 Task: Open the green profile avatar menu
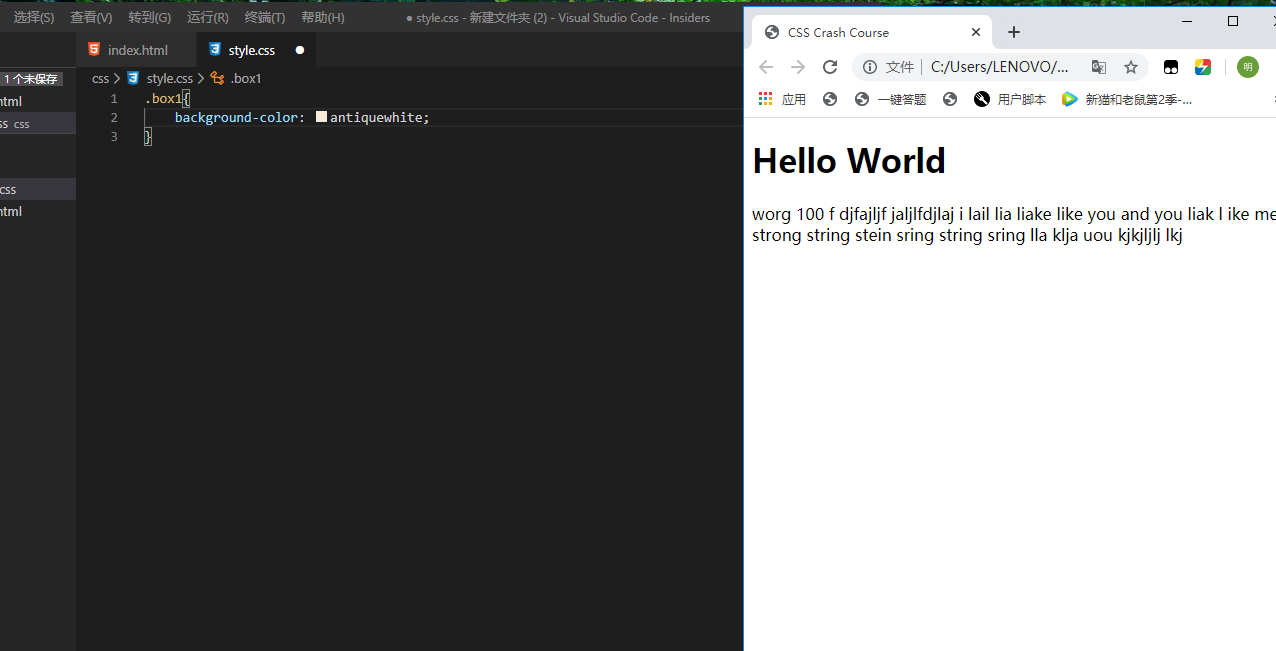pos(1248,67)
